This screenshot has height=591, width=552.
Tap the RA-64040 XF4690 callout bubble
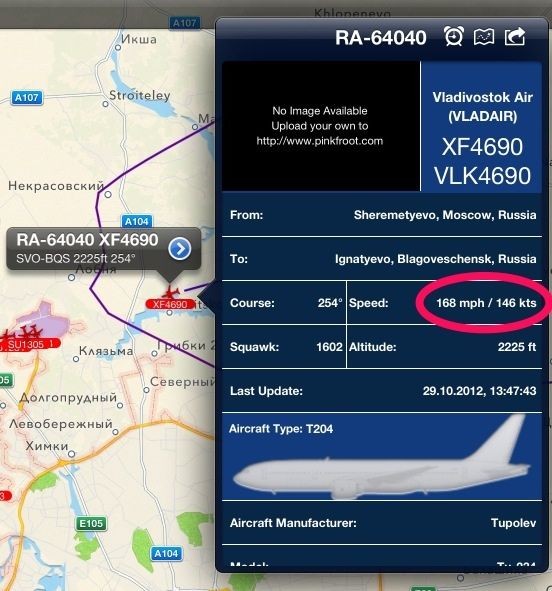click(x=104, y=249)
